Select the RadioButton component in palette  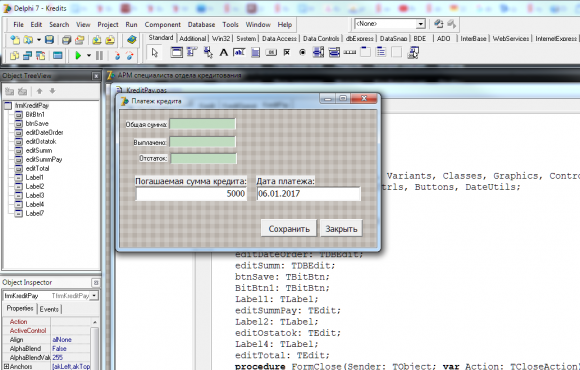302,53
